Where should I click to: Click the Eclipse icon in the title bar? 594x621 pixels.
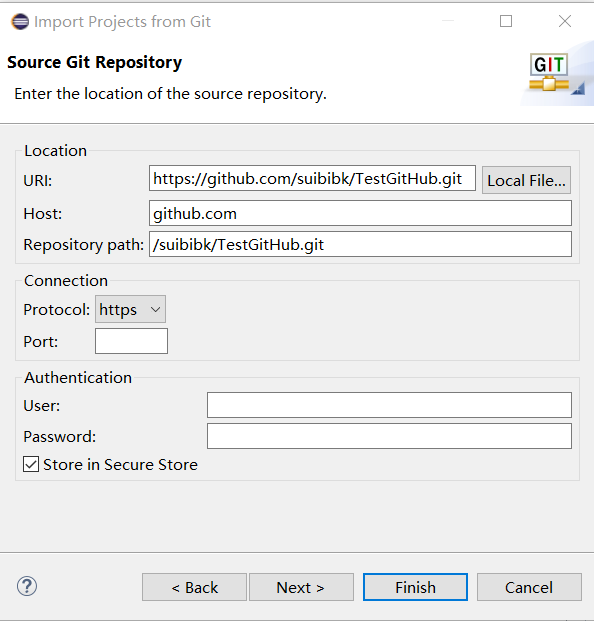[x=20, y=21]
